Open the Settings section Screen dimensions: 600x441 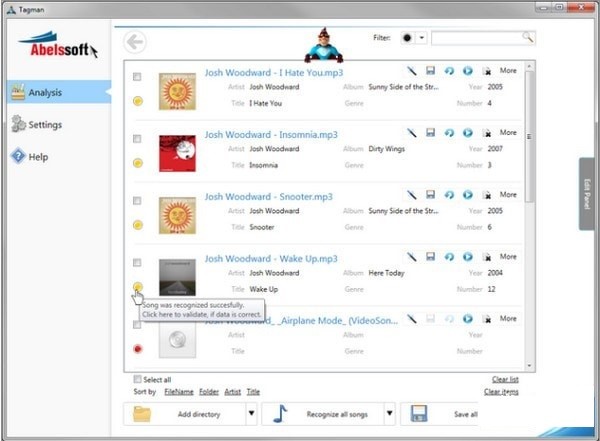[37, 124]
